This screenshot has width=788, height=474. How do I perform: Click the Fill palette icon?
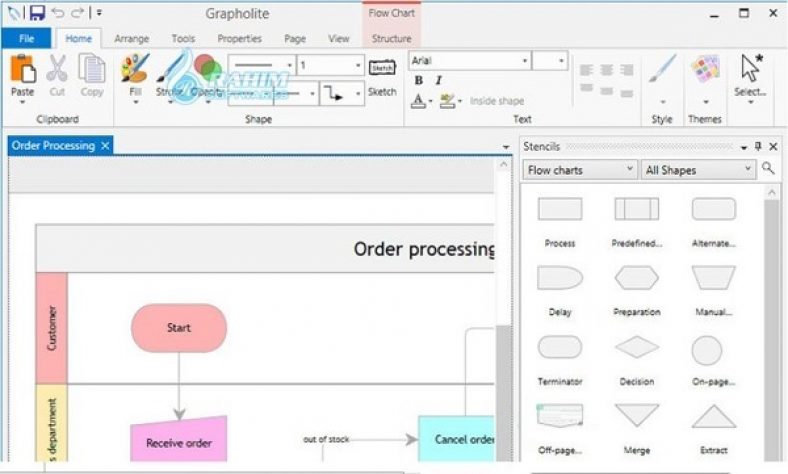pyautogui.click(x=135, y=68)
